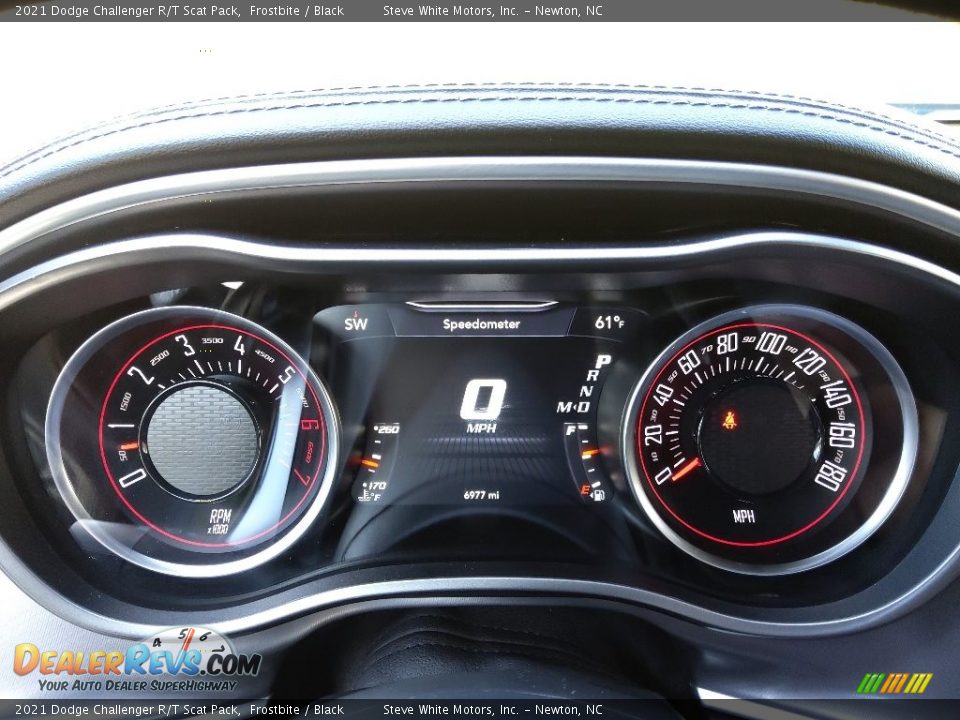
Task: Click the red 7 on the tachometer
Action: coord(302,476)
